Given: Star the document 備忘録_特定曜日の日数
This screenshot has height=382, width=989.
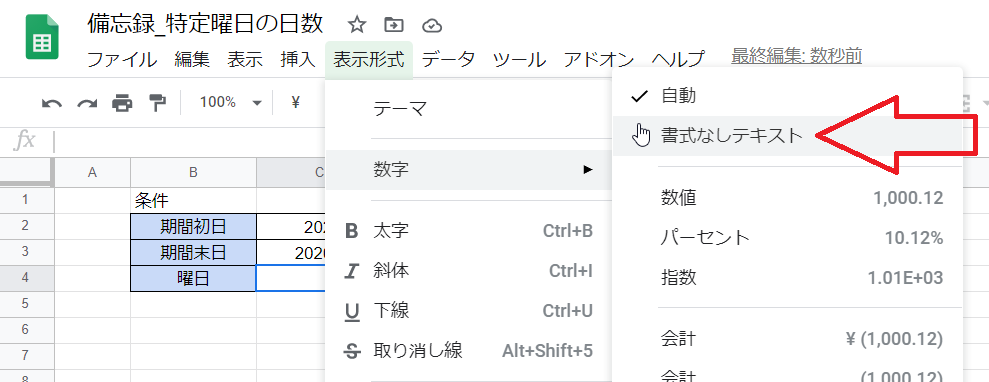Looking at the screenshot, I should 357,25.
